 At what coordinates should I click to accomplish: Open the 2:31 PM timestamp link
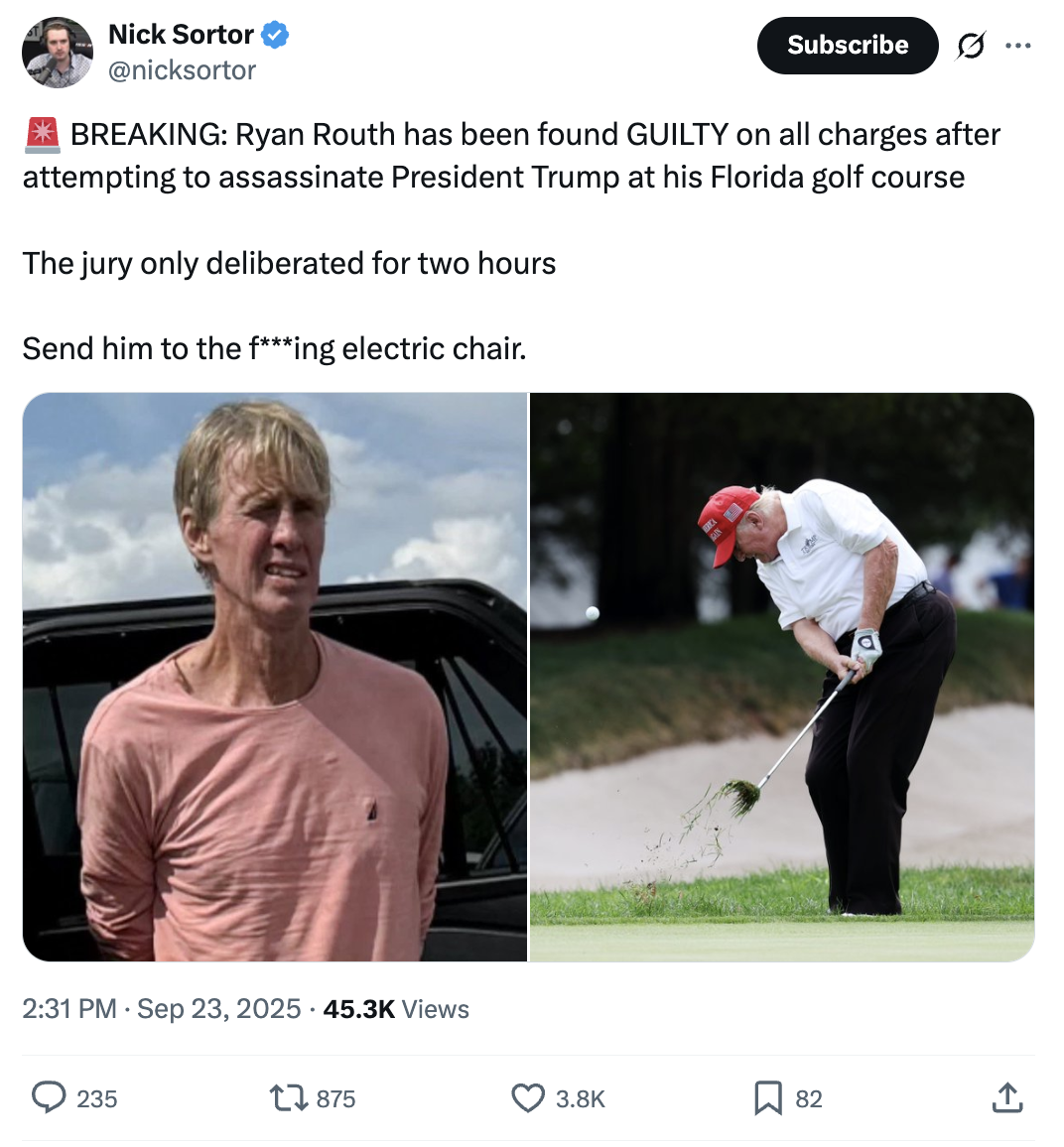[161, 1009]
